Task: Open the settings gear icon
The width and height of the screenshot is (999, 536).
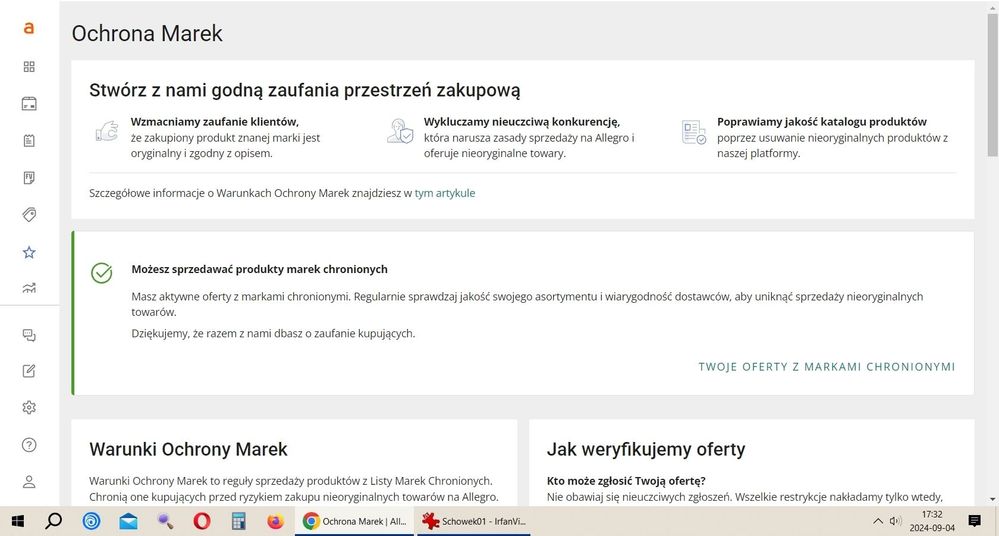Action: [29, 407]
